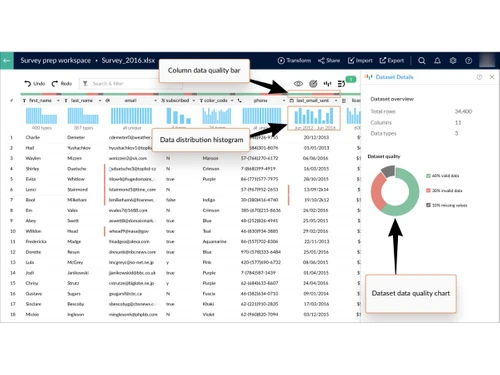Click the filter funnel icon

pyautogui.click(x=85, y=83)
